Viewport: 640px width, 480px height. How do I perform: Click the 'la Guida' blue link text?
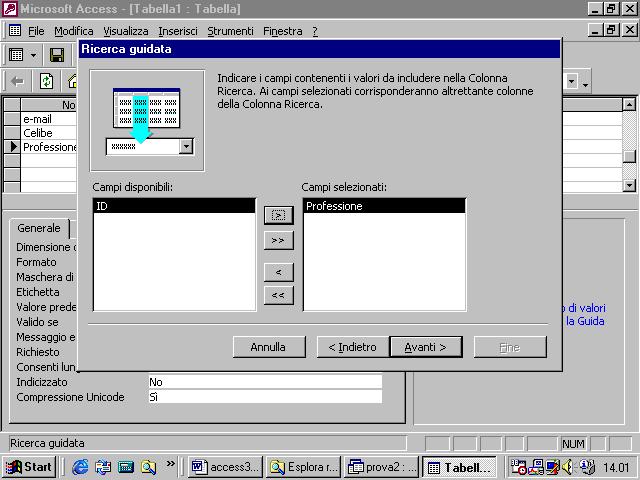(x=585, y=321)
